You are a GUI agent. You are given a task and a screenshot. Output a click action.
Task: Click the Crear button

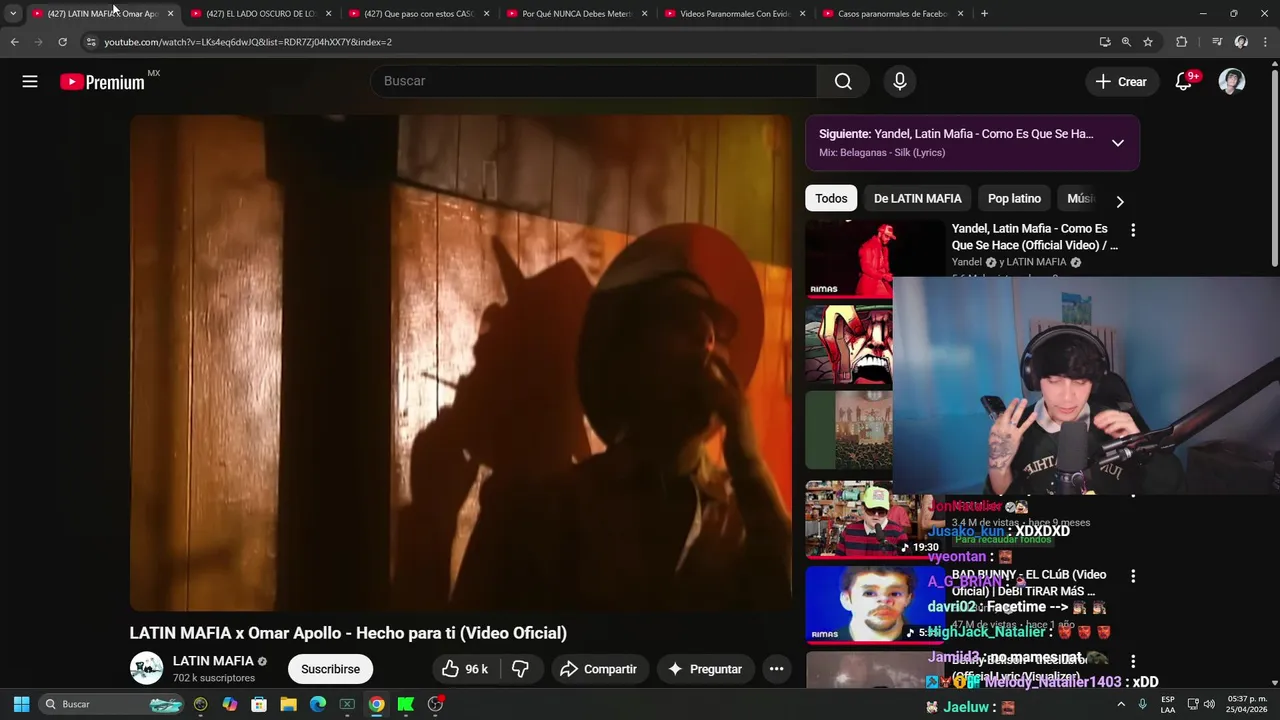tap(1122, 82)
